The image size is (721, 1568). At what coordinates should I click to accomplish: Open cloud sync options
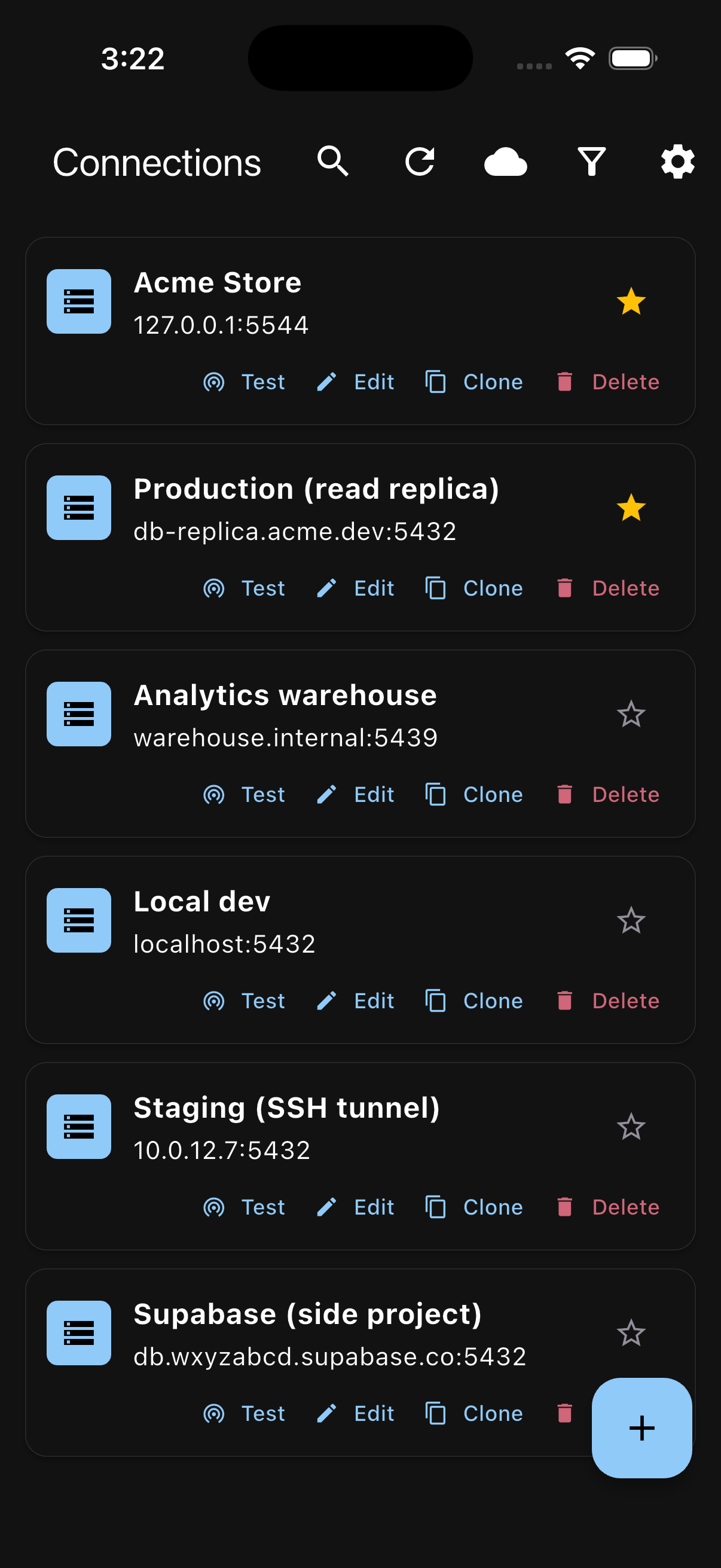(x=506, y=162)
